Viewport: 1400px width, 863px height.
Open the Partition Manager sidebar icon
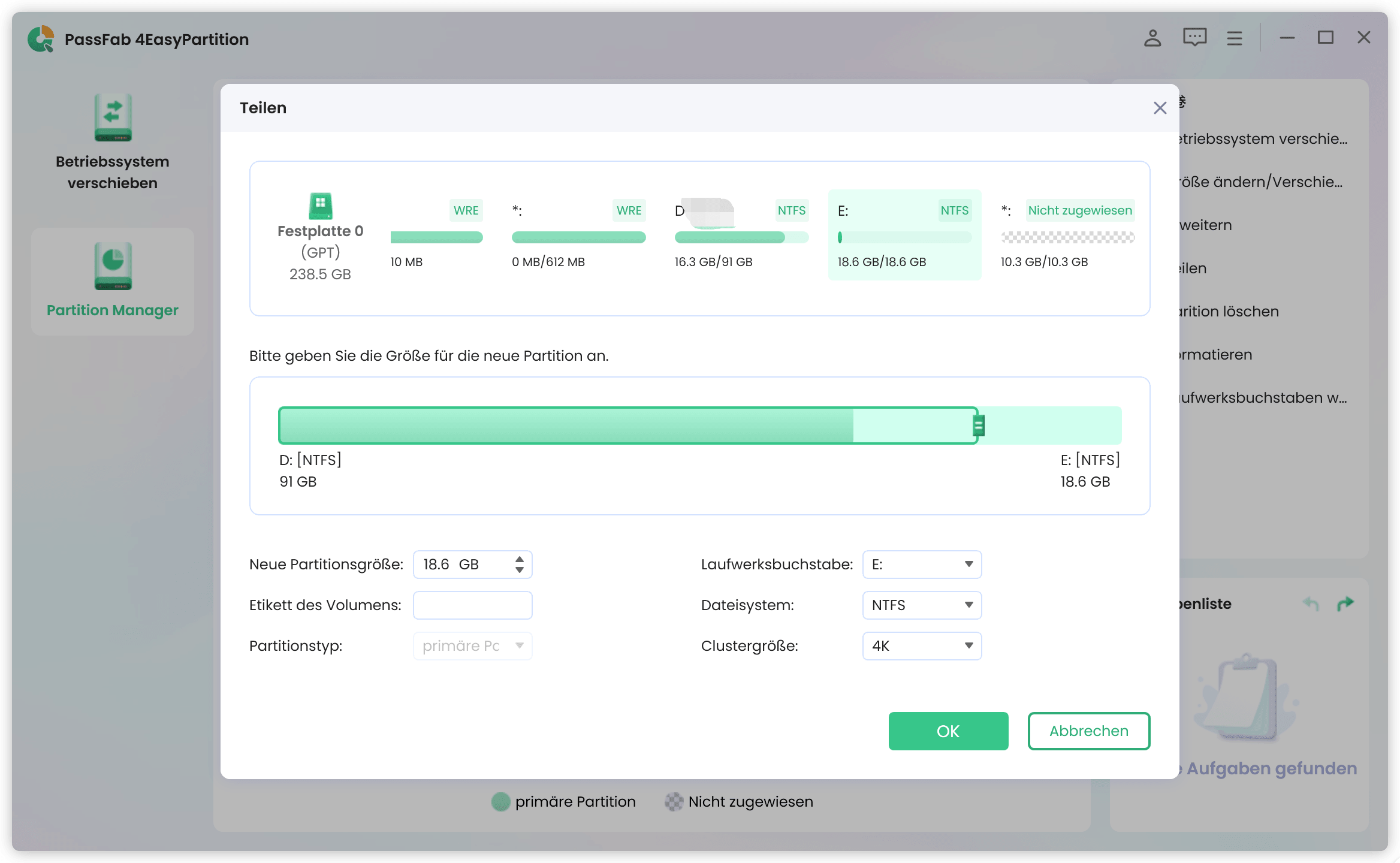pos(113,267)
